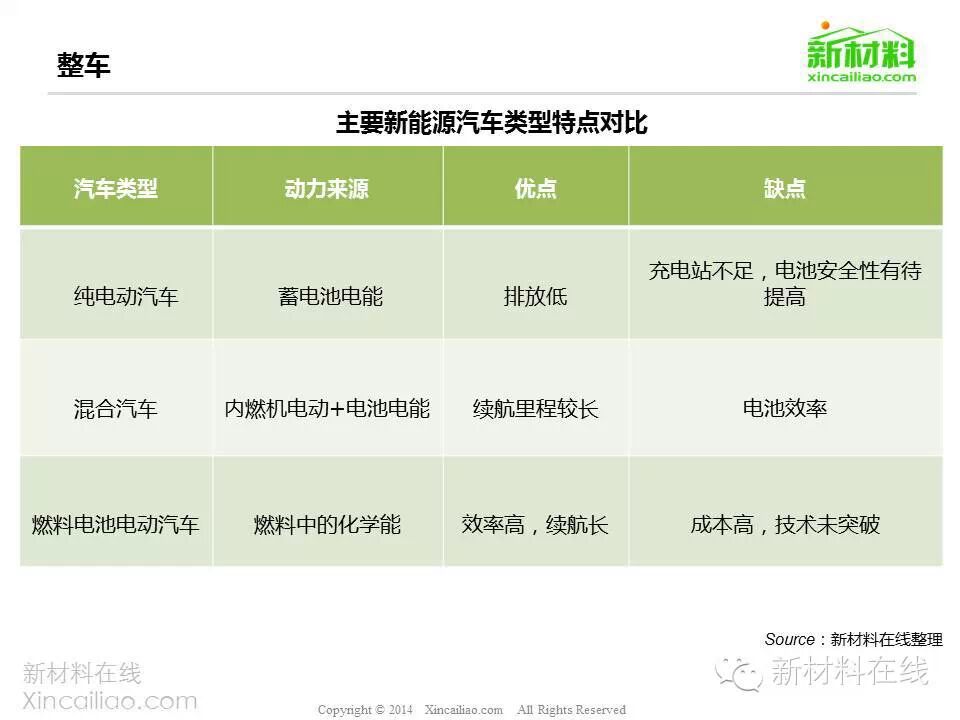Select the 排放低 cell
960x720 pixels.
[x=536, y=284]
